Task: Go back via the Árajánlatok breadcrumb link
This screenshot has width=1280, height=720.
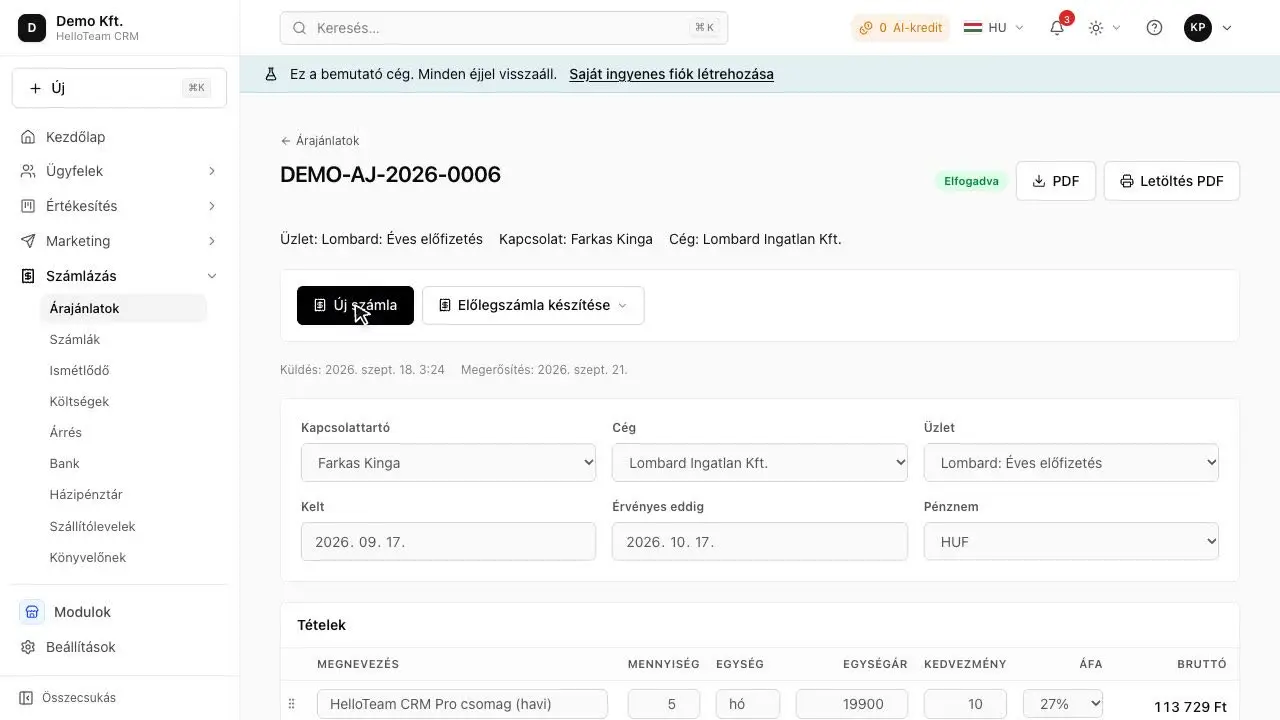Action: click(x=320, y=141)
